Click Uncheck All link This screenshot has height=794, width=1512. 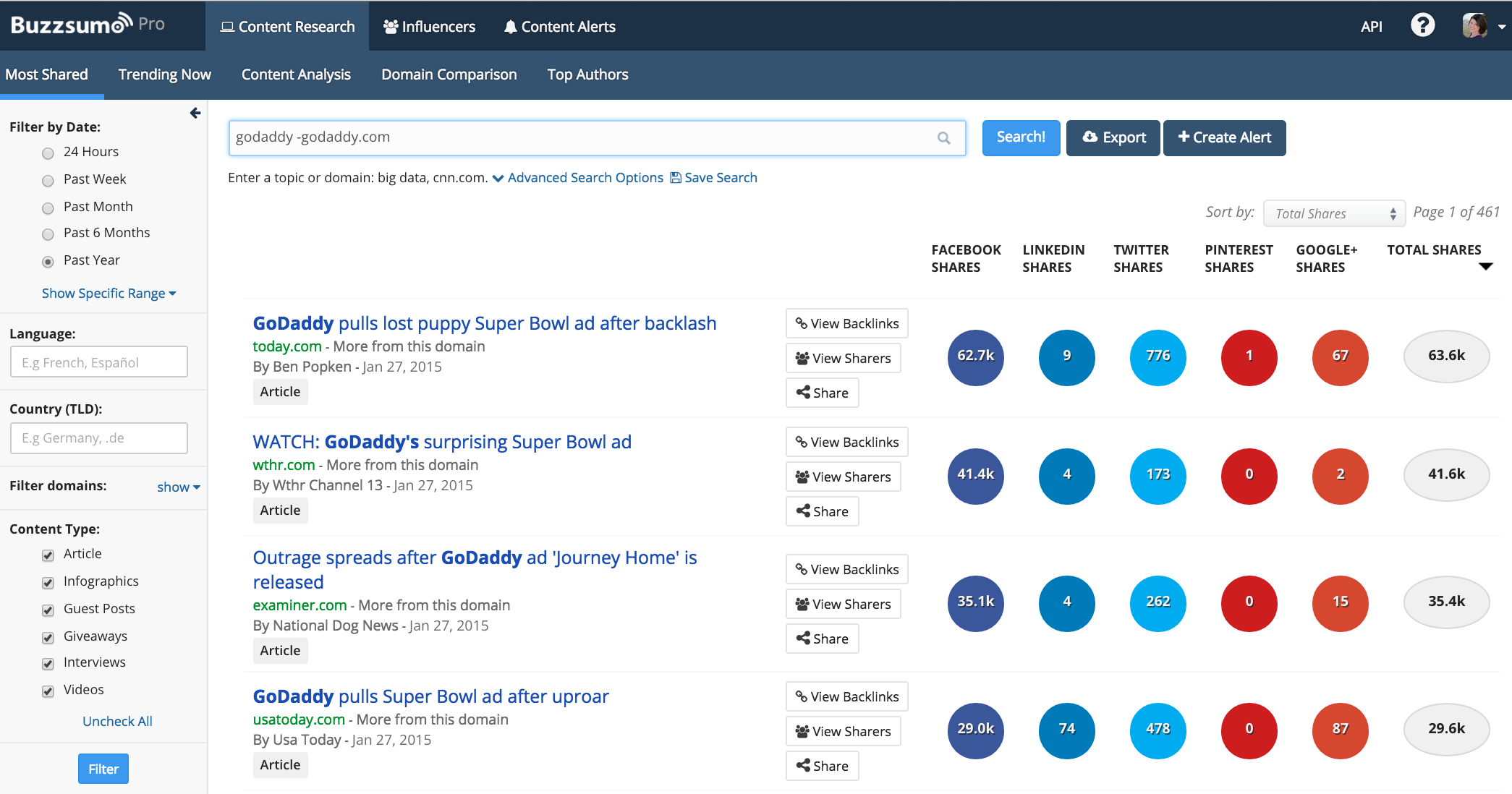(x=117, y=721)
